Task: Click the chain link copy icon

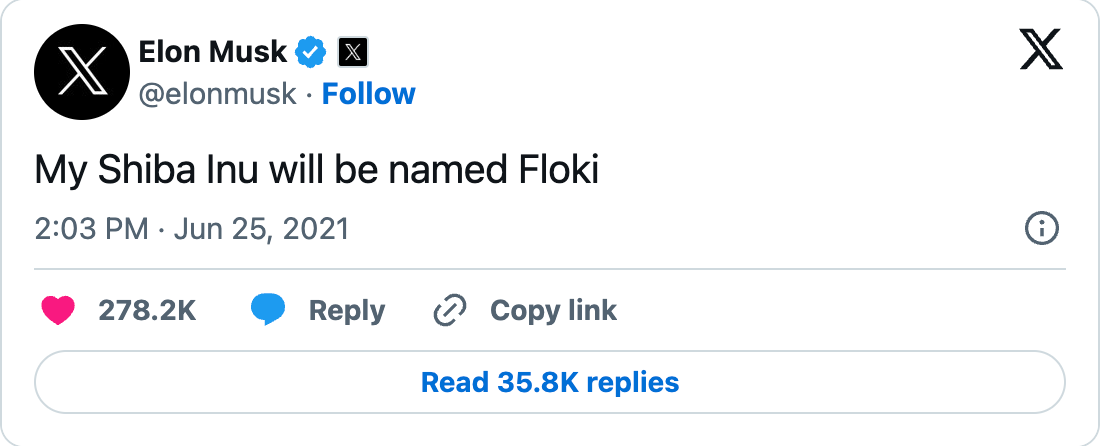Action: point(450,310)
